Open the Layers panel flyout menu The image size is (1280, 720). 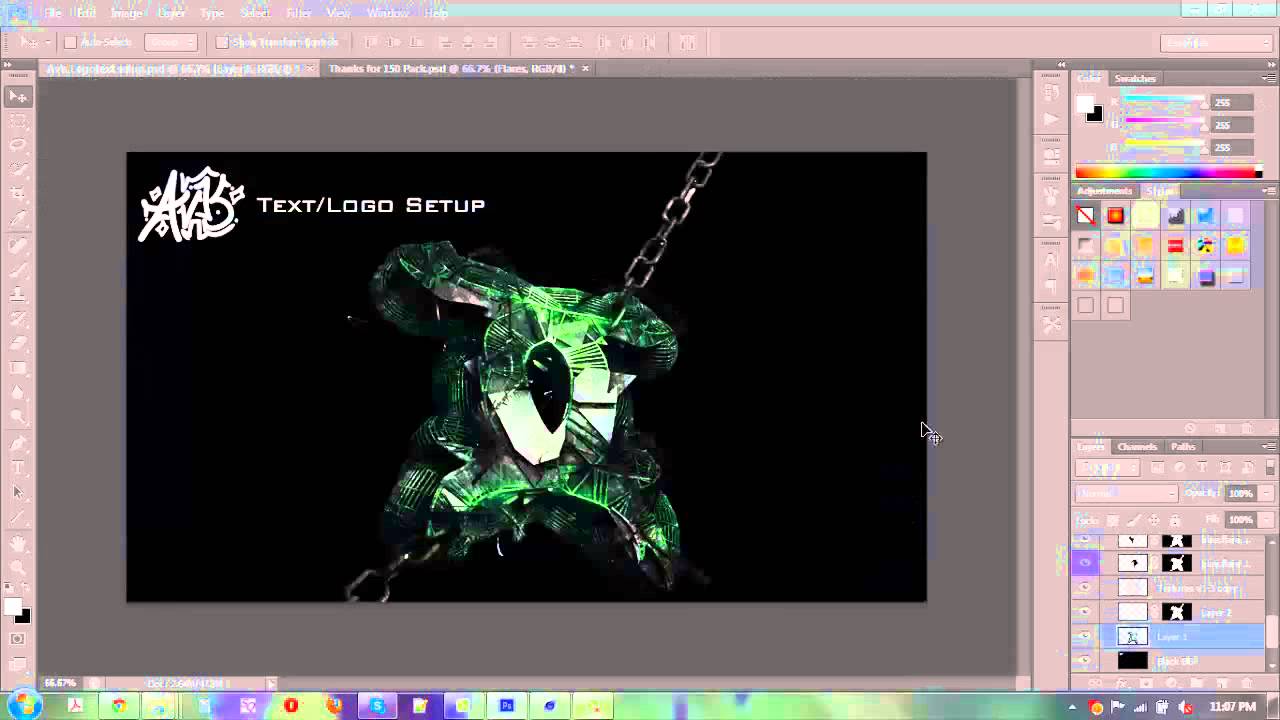[x=1269, y=447]
